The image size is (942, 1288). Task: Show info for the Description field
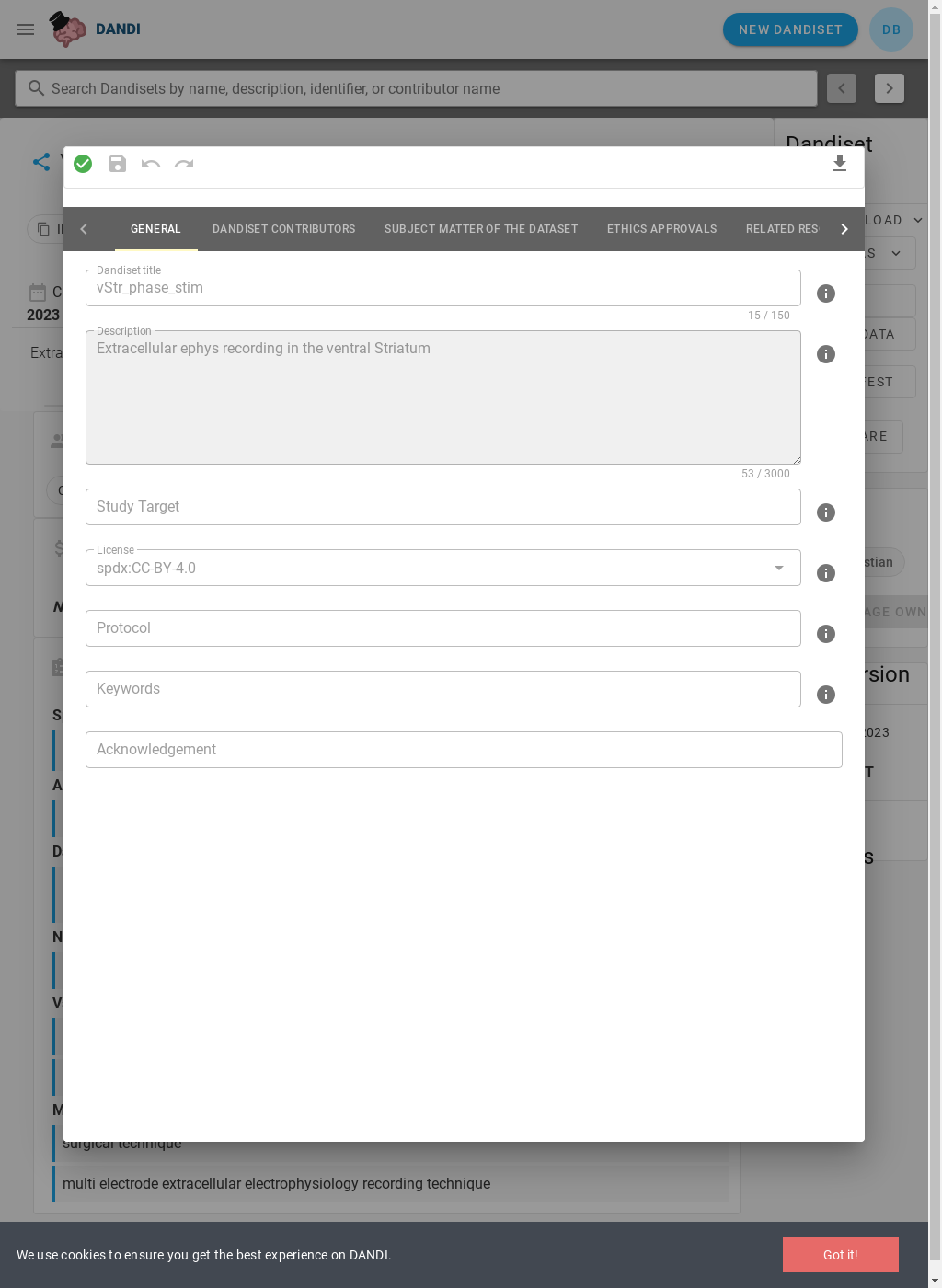tap(826, 354)
